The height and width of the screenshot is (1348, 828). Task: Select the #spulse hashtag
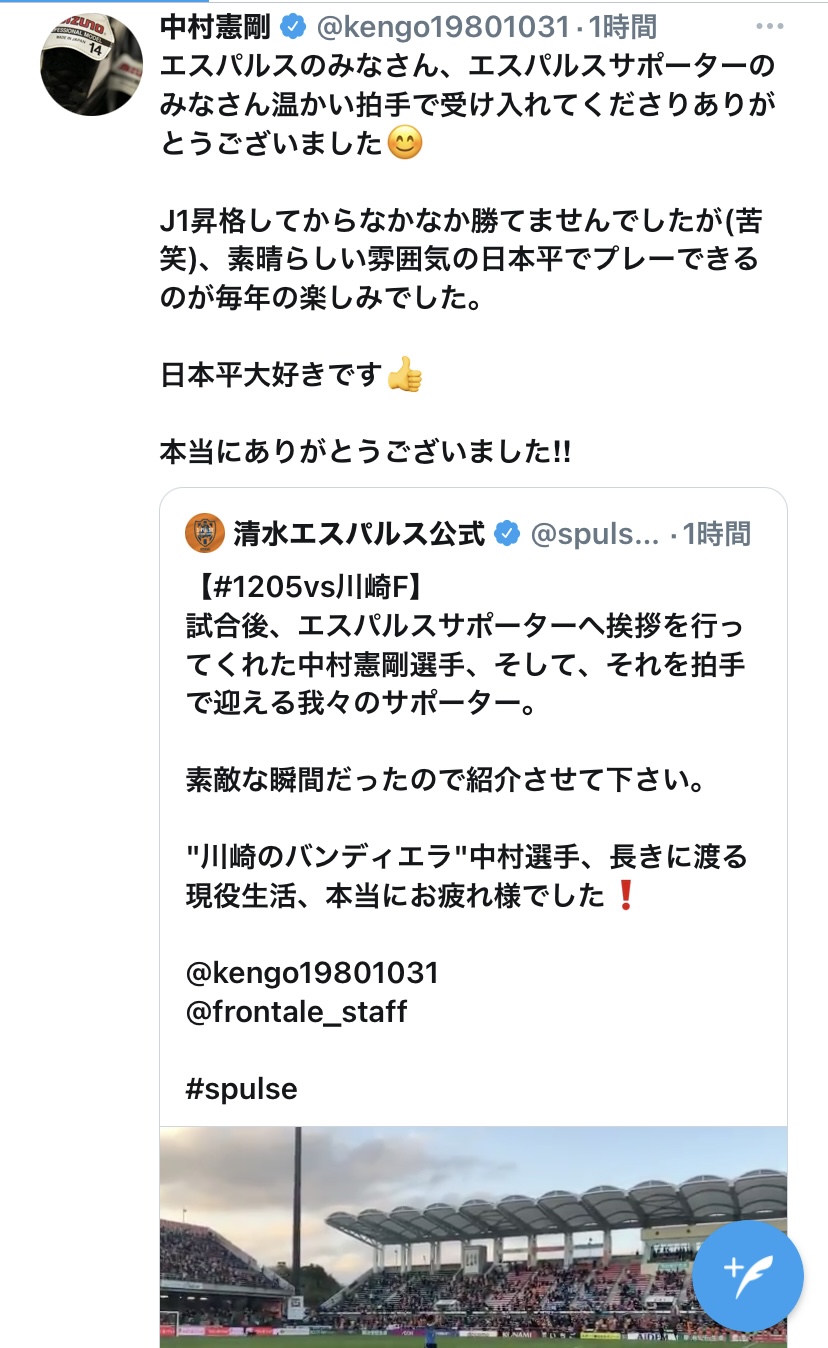click(x=242, y=1088)
